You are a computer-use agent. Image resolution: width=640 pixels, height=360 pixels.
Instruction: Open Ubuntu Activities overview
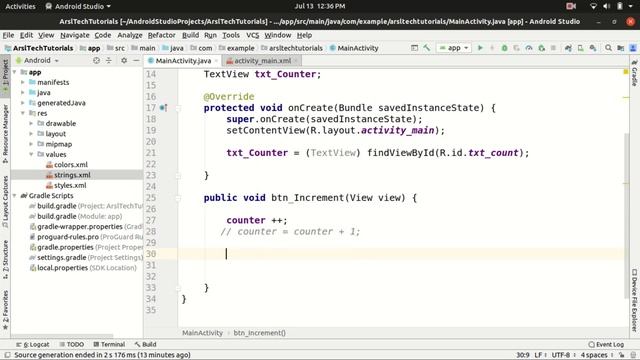click(20, 6)
